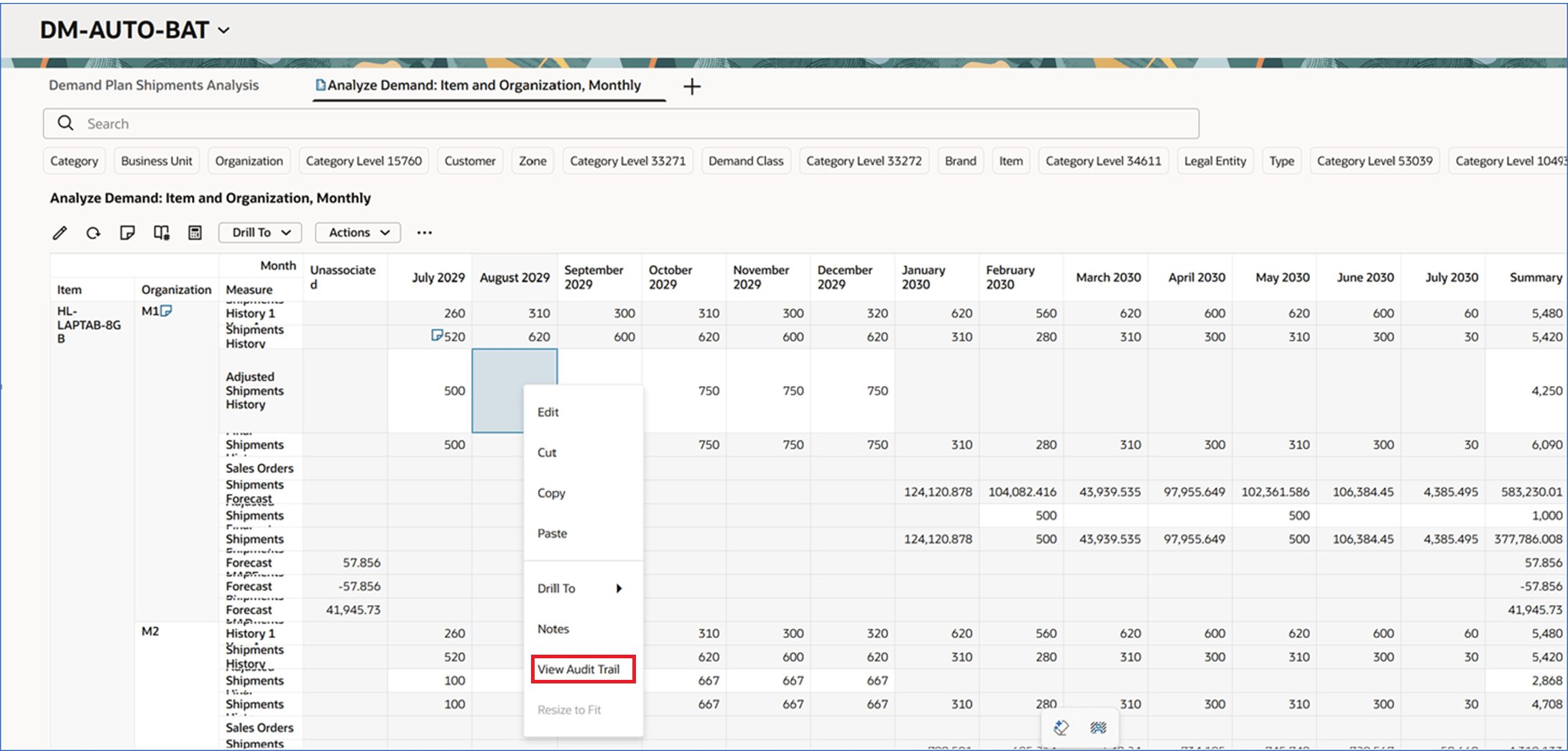Click the book with hash toolbar icon
Viewport: 1568px width, 751px height.
tap(161, 233)
